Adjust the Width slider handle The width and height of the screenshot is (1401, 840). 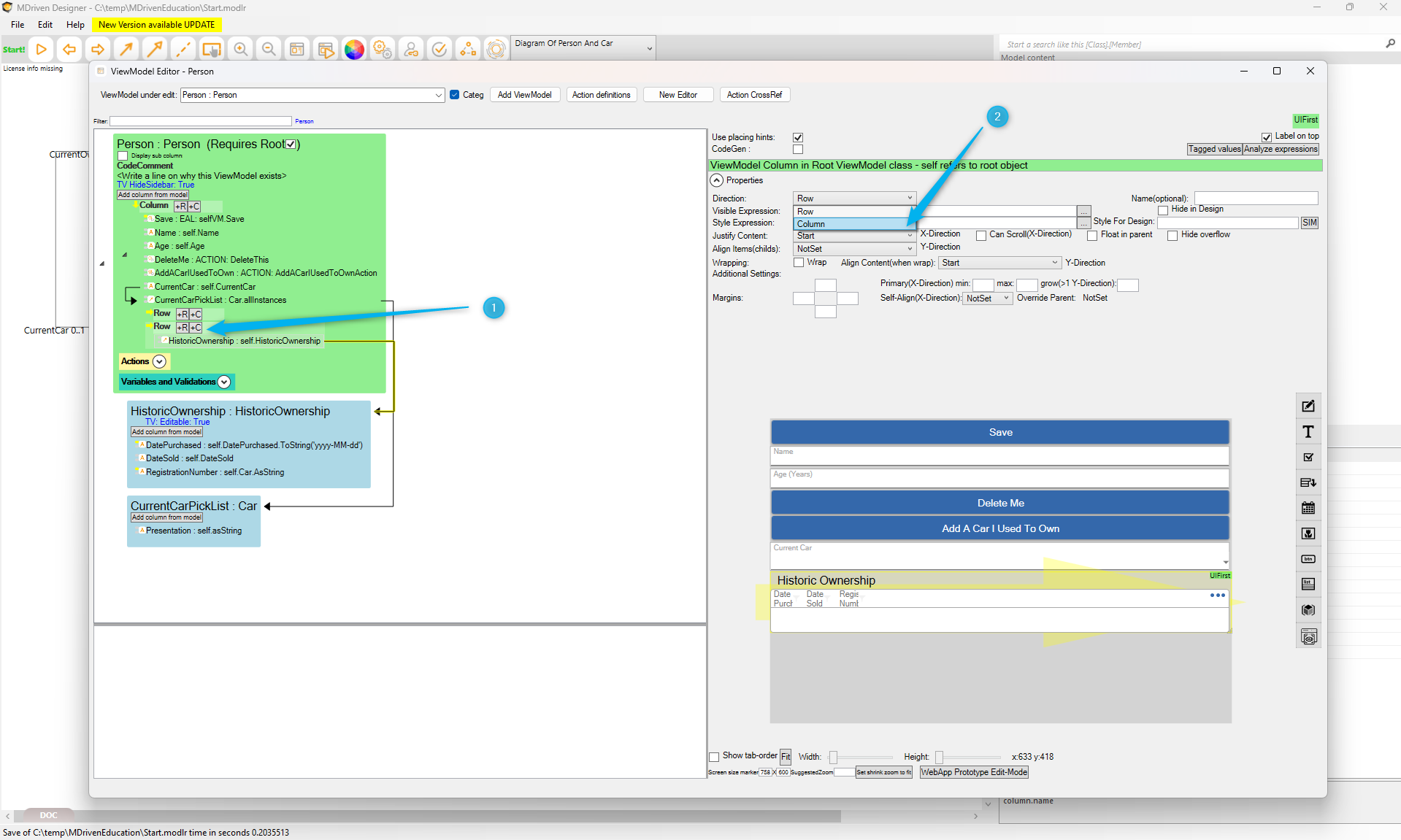coord(833,758)
